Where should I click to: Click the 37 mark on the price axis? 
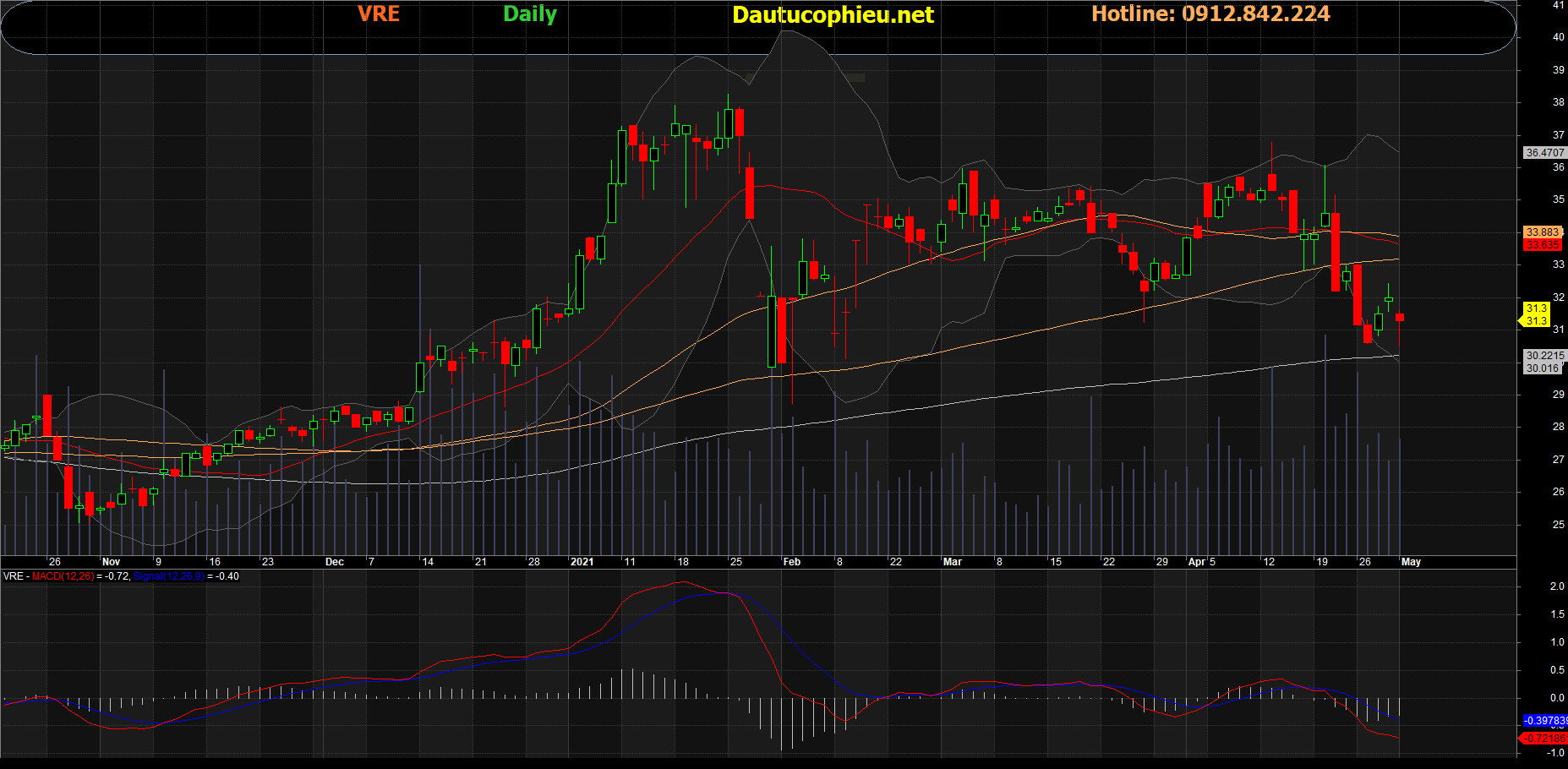click(x=1559, y=135)
